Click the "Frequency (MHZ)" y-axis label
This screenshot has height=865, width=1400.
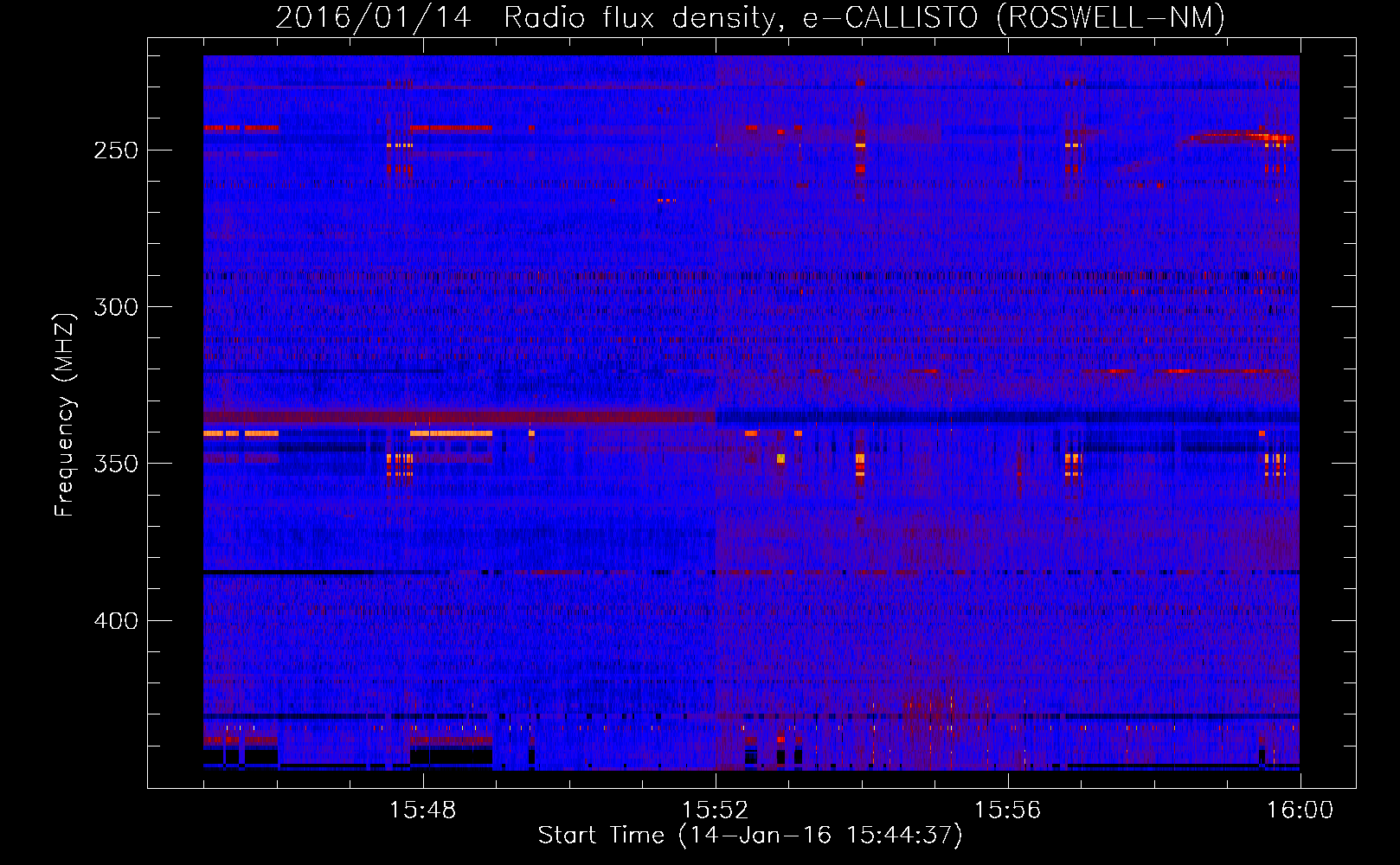65,414
